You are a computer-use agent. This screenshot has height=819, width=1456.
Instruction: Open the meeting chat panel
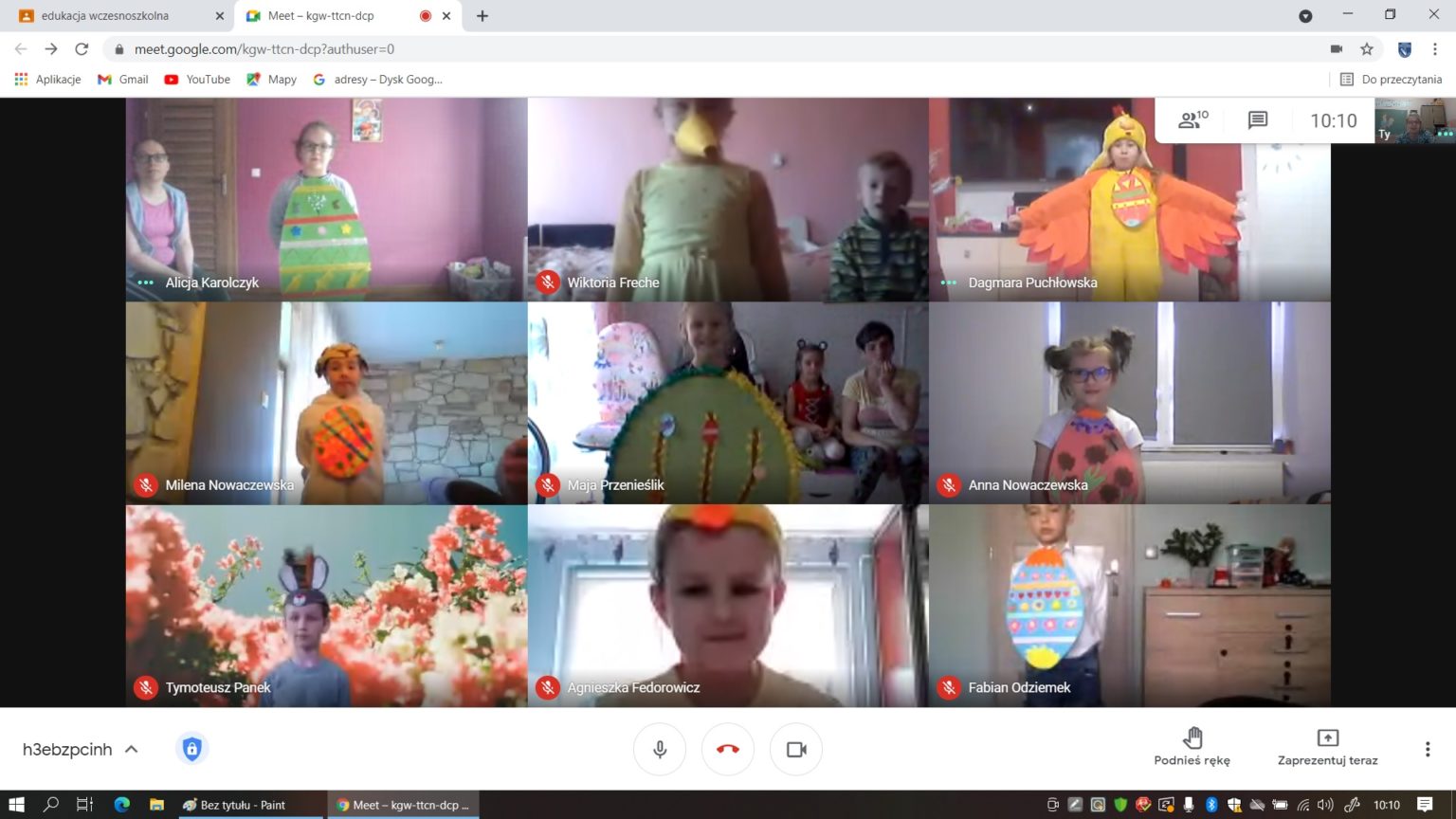pos(1258,120)
